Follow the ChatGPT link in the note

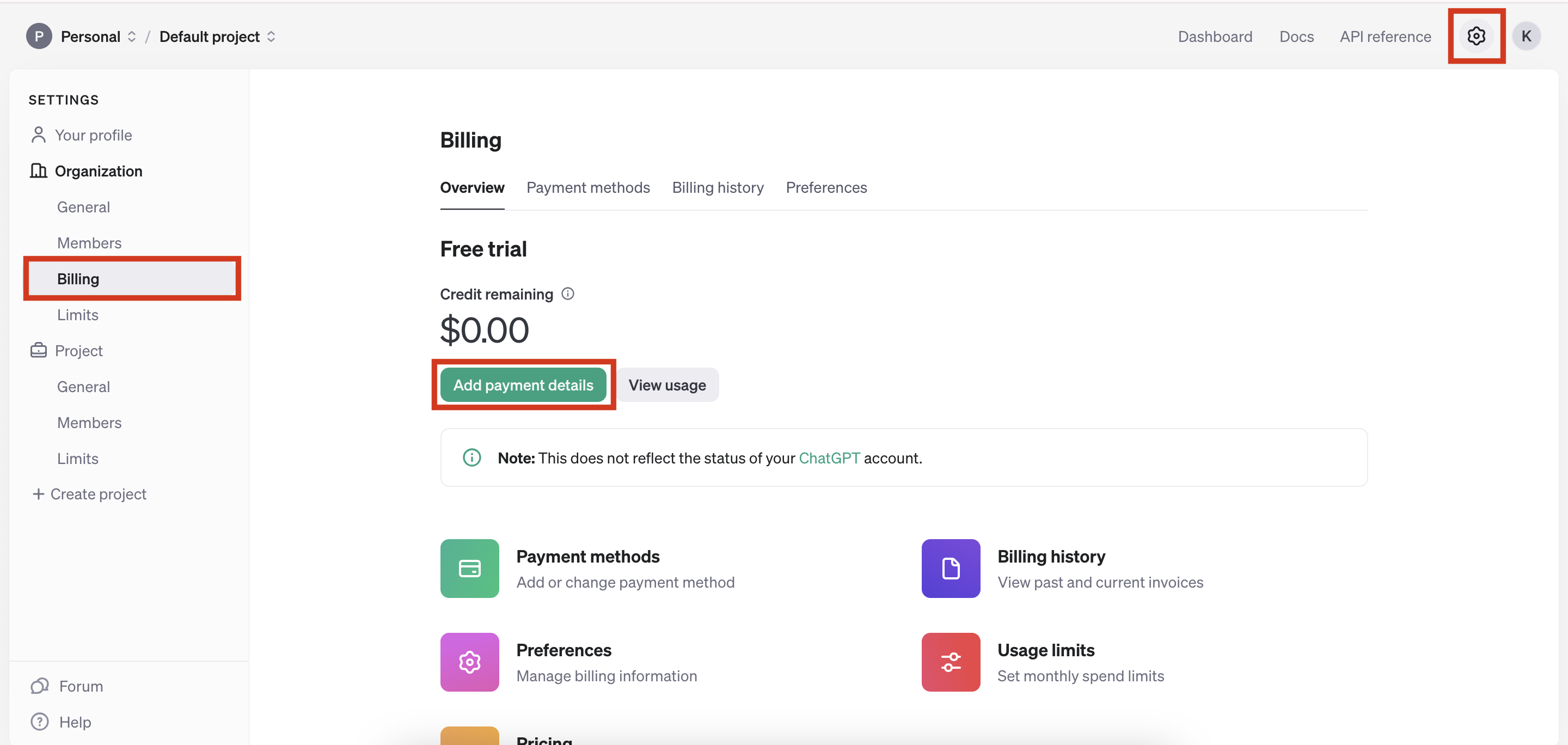point(829,457)
